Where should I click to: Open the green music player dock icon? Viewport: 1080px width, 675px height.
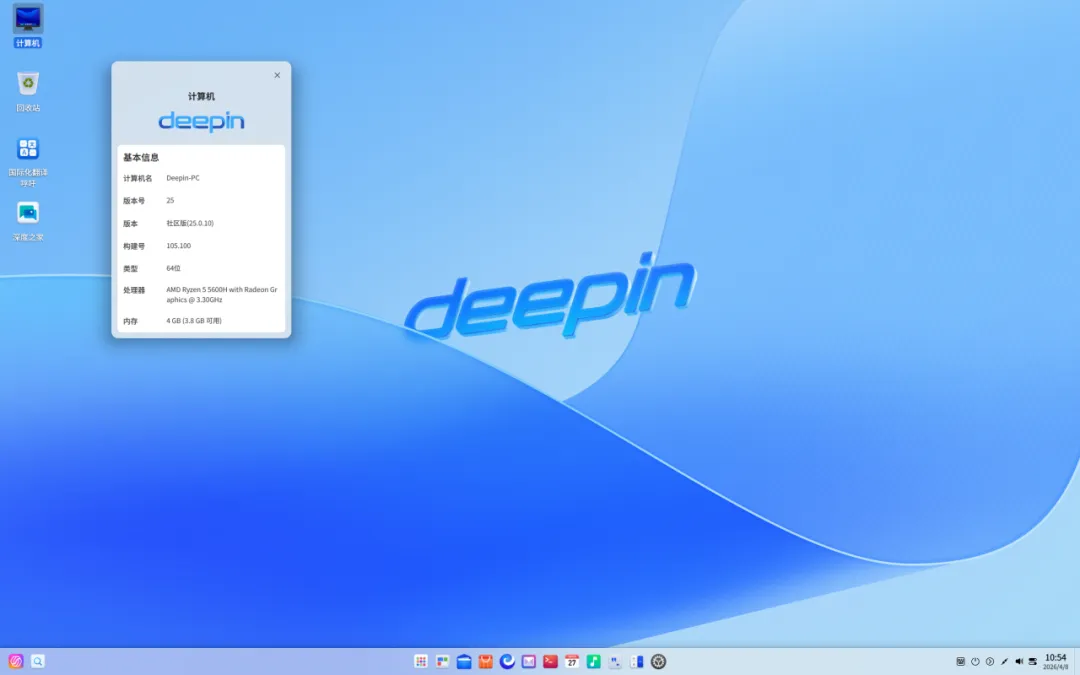[593, 661]
